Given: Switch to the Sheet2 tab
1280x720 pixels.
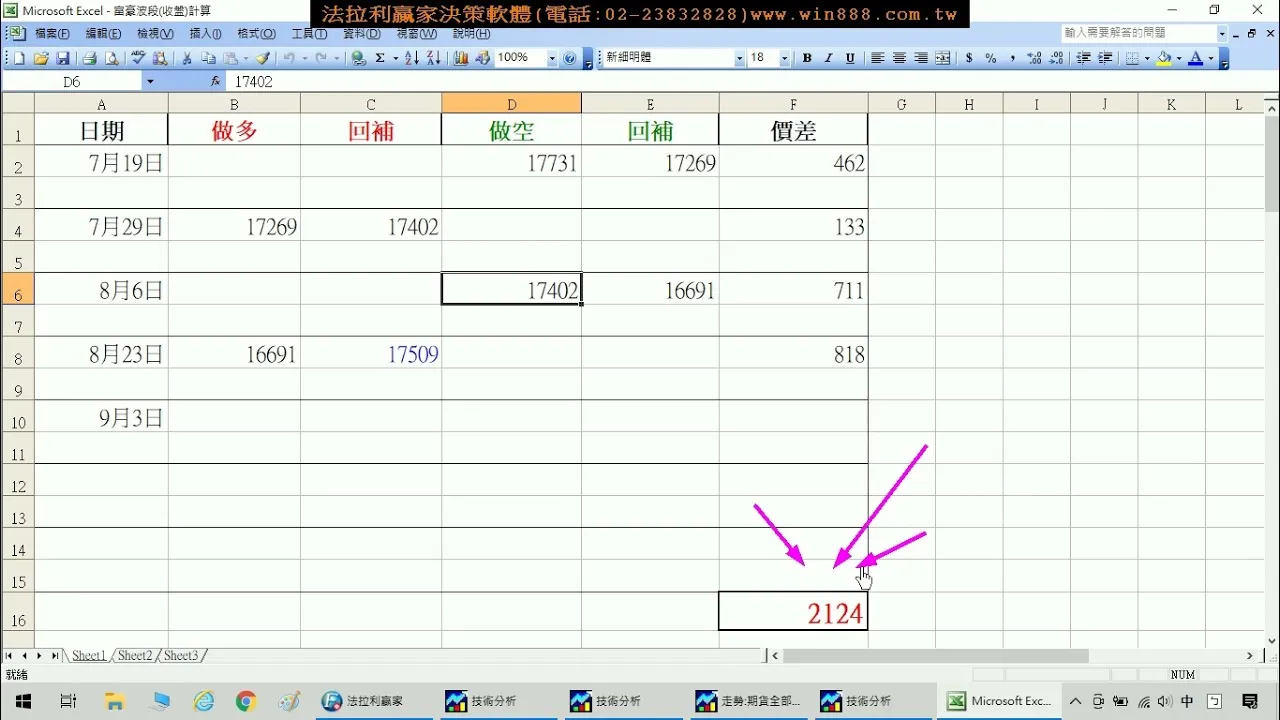Looking at the screenshot, I should pyautogui.click(x=135, y=656).
